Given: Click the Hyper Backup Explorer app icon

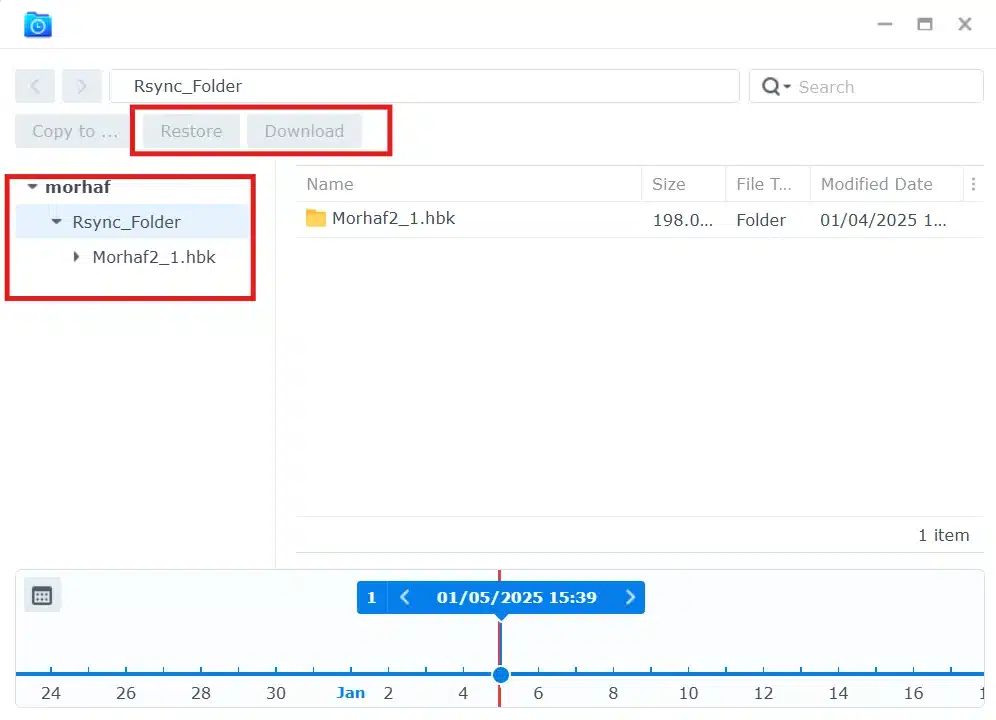Looking at the screenshot, I should [x=38, y=25].
